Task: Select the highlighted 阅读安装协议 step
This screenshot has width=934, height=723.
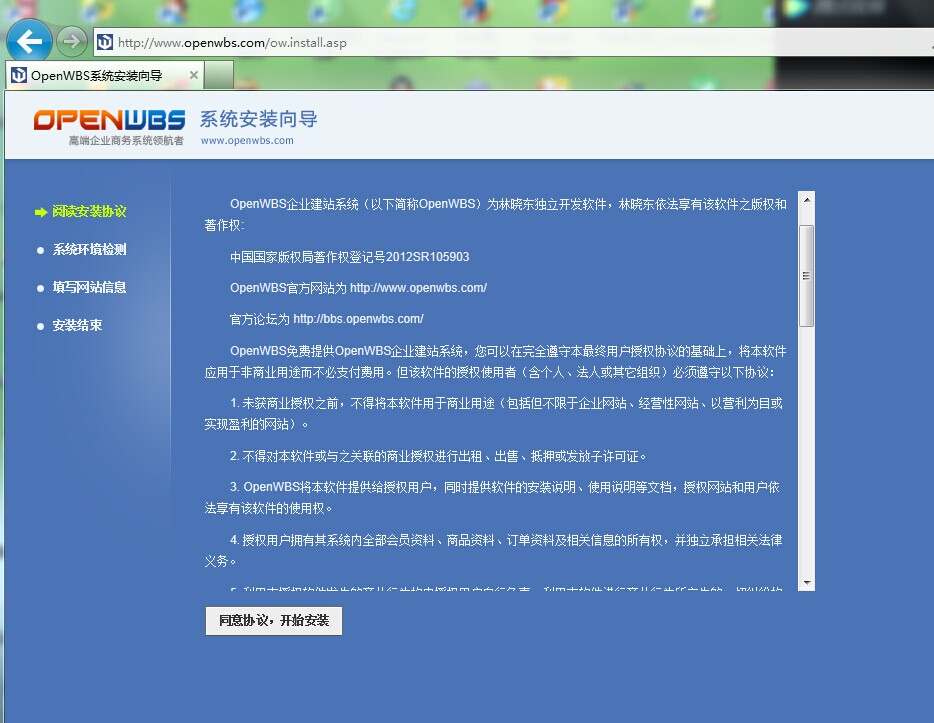Action: point(89,212)
